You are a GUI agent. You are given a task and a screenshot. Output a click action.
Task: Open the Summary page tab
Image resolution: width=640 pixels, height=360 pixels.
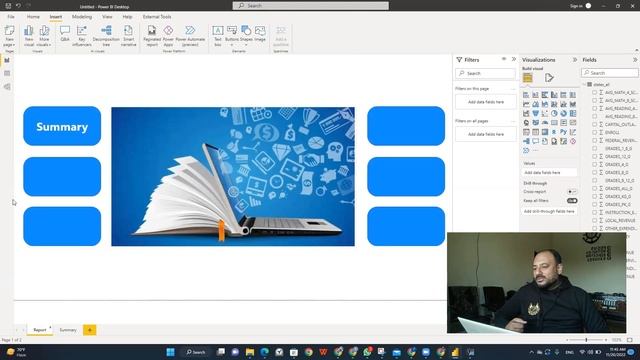coord(68,330)
